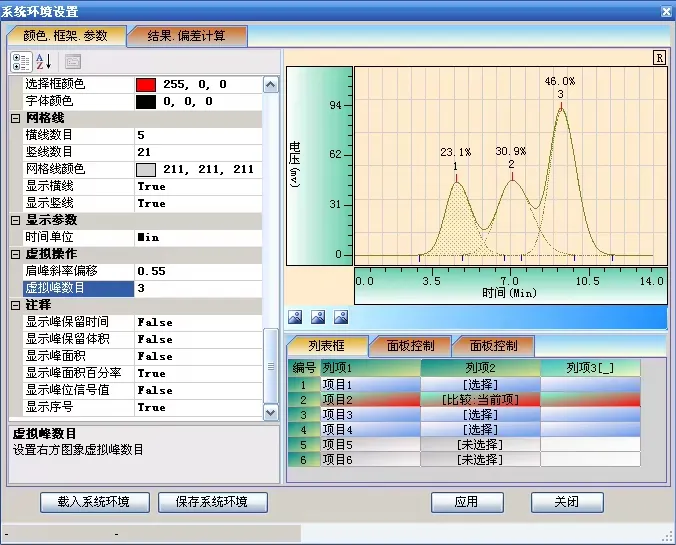The image size is (676, 545).
Task: Click the 列项2 column header
Action: (480, 368)
